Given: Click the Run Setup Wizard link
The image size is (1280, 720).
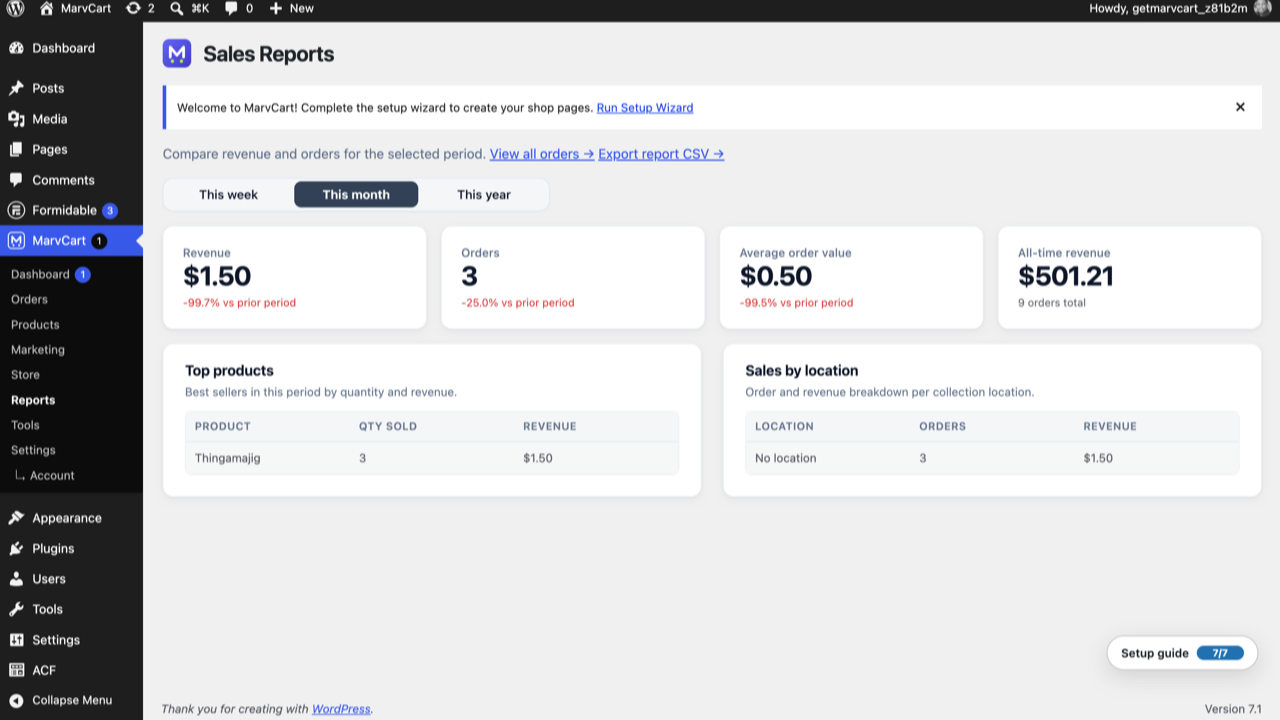Looking at the screenshot, I should pos(645,108).
